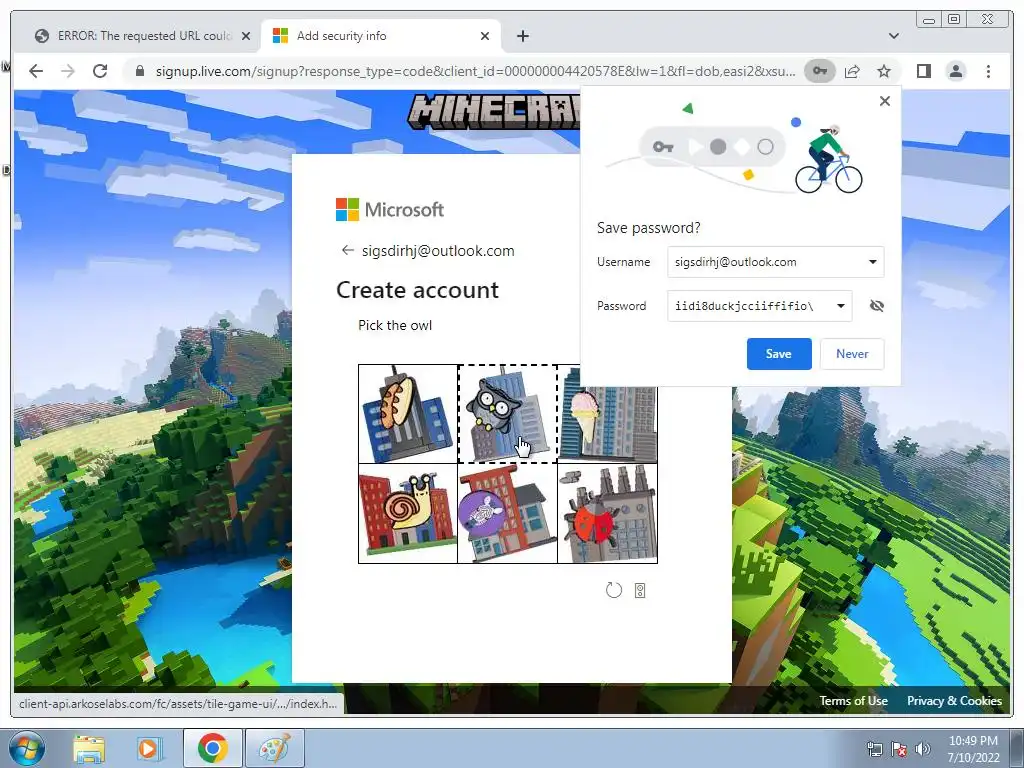
Task: Expand the Password dropdown arrow
Action: [840, 306]
